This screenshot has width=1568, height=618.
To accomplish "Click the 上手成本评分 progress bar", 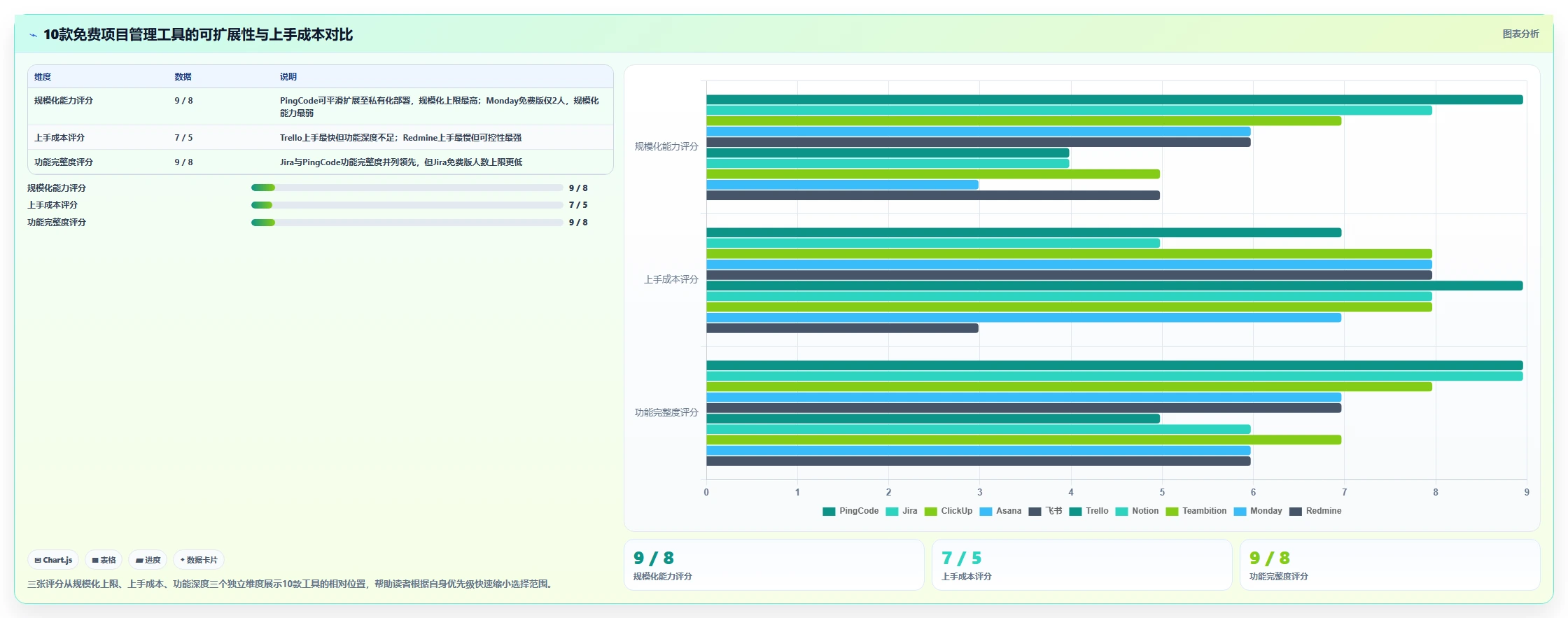I will point(407,205).
